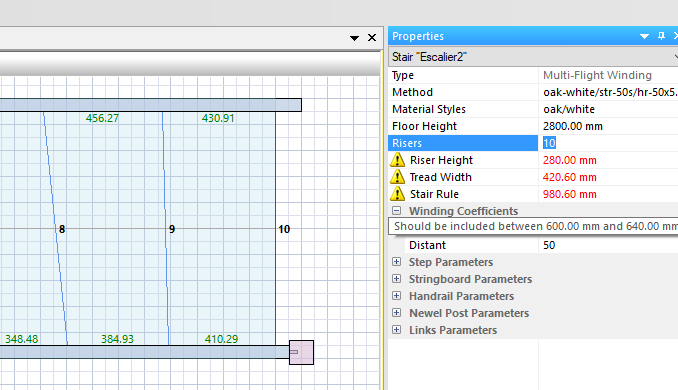Close the drawing view panel
Screen dimensions: 678x390
[x=372, y=38]
